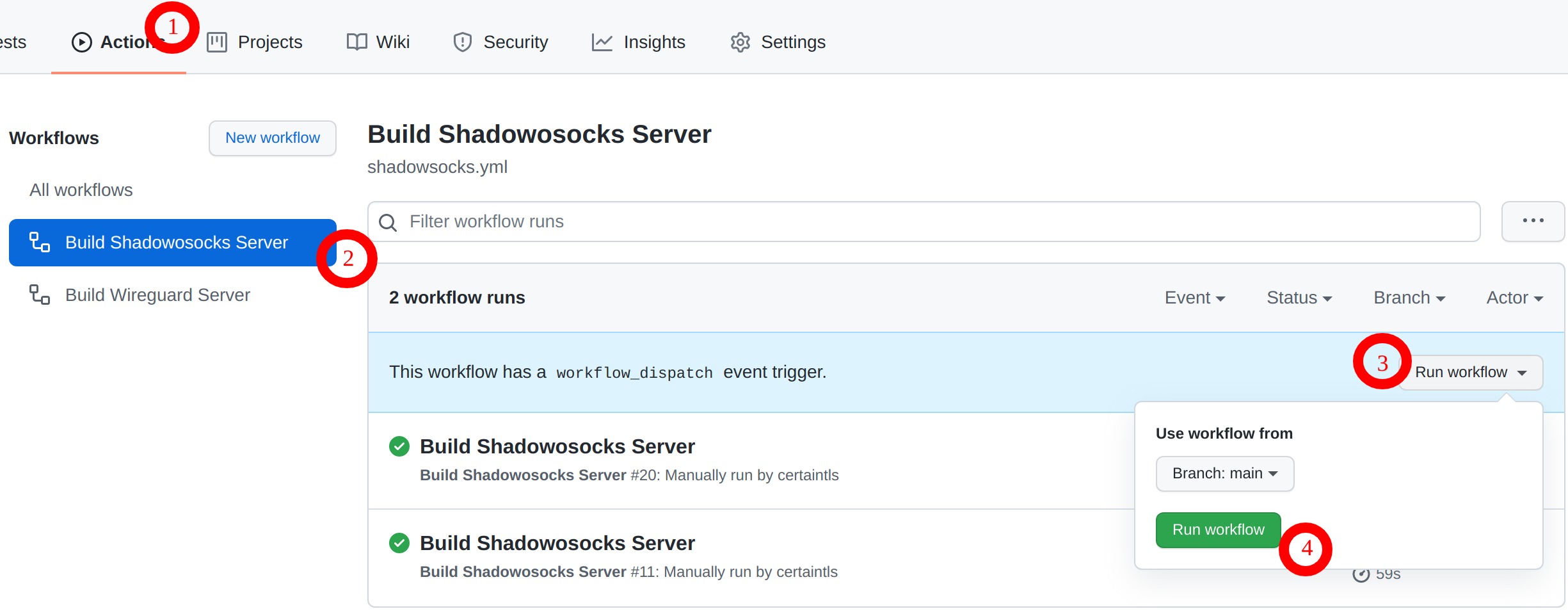This screenshot has height=616, width=1568.
Task: Click the duration clock icon beside 59s
Action: [1361, 574]
